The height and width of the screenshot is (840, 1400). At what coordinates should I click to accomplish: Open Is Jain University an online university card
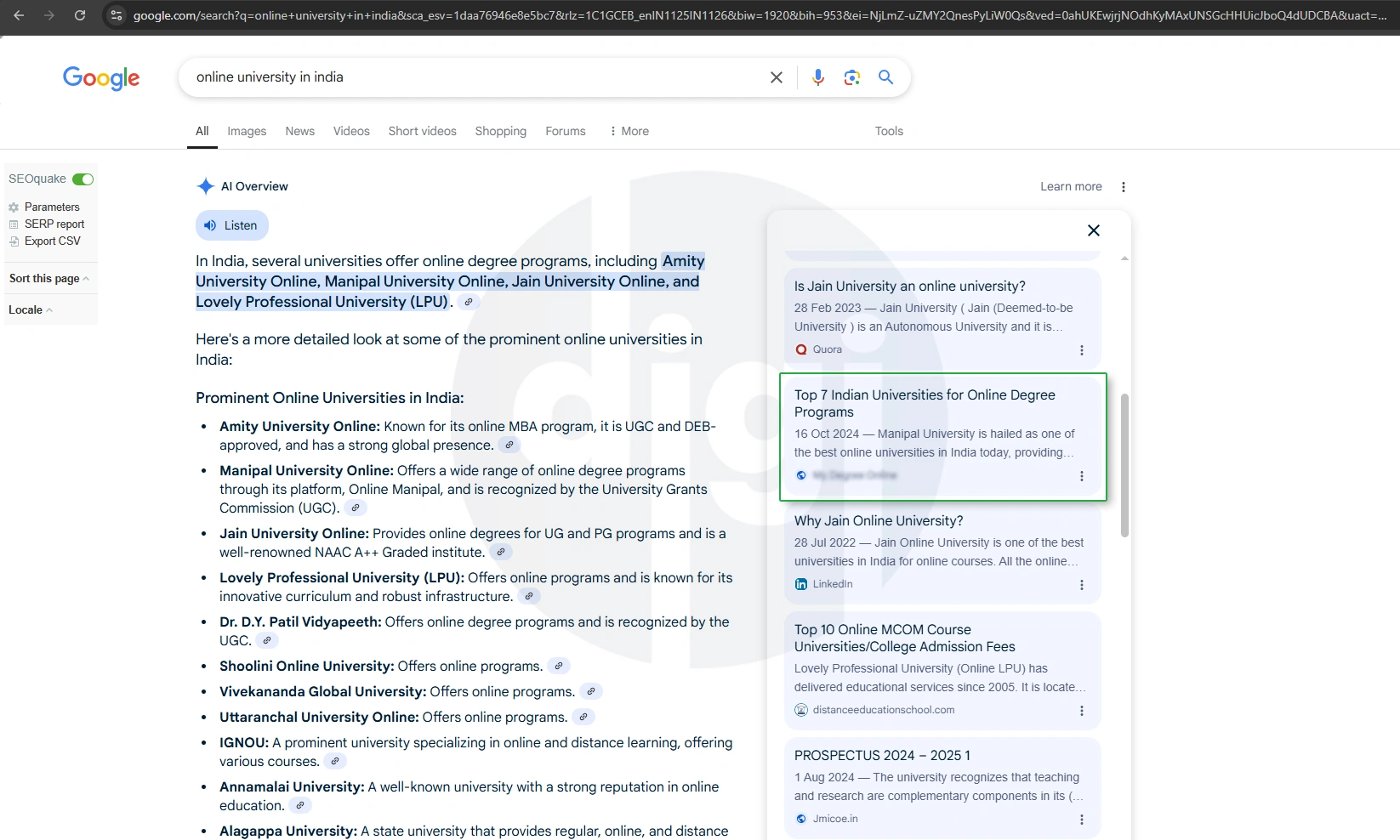click(942, 318)
